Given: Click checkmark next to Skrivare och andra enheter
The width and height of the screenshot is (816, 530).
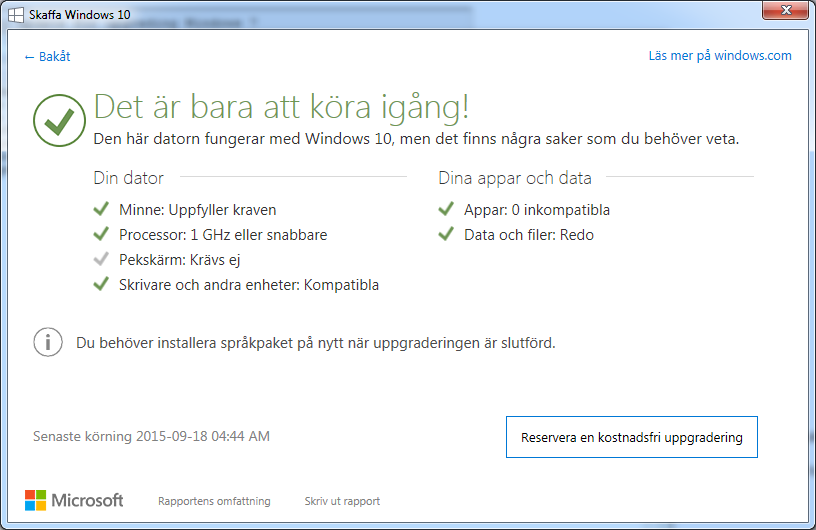Looking at the screenshot, I should pos(101,284).
